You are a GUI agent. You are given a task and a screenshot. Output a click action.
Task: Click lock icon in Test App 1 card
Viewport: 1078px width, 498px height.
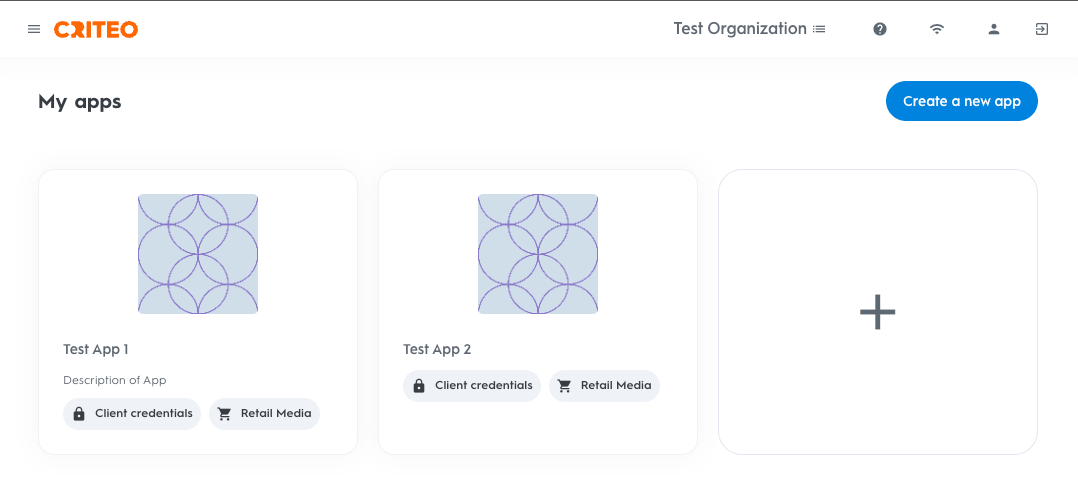click(x=79, y=414)
